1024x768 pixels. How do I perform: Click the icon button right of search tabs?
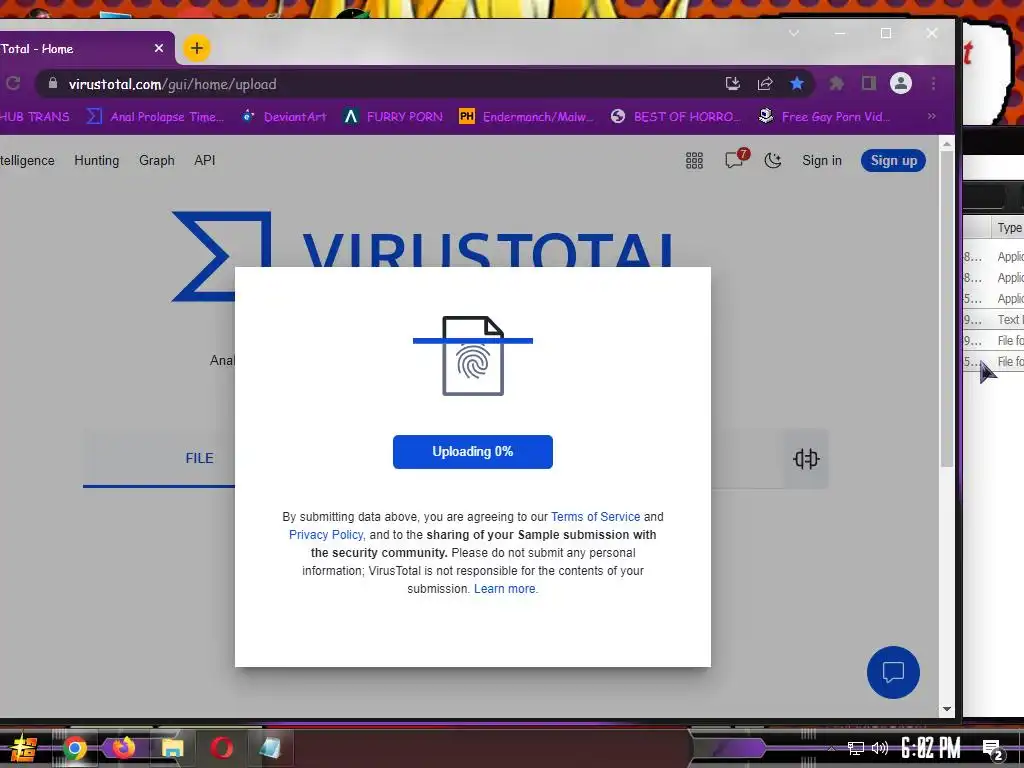click(x=806, y=459)
